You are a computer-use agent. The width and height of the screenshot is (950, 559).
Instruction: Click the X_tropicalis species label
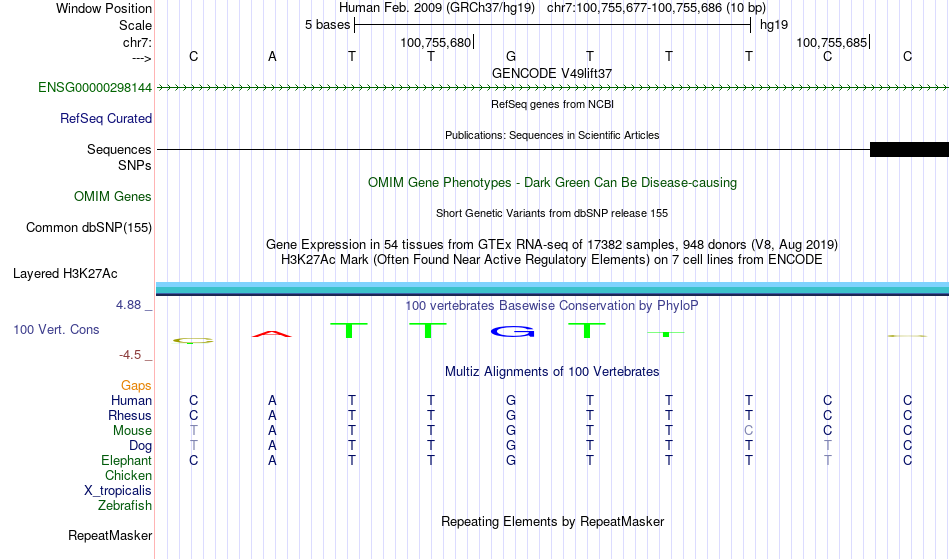click(x=118, y=491)
